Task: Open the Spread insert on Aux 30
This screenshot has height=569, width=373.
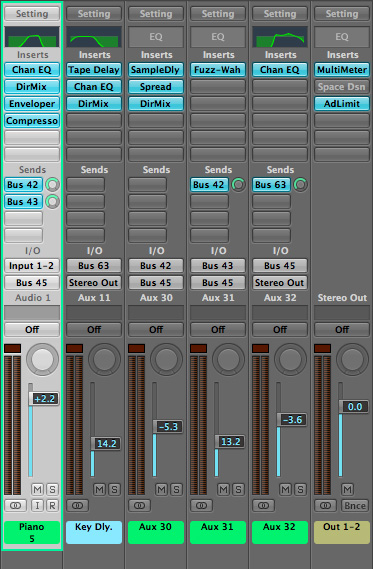Action: pyautogui.click(x=156, y=87)
